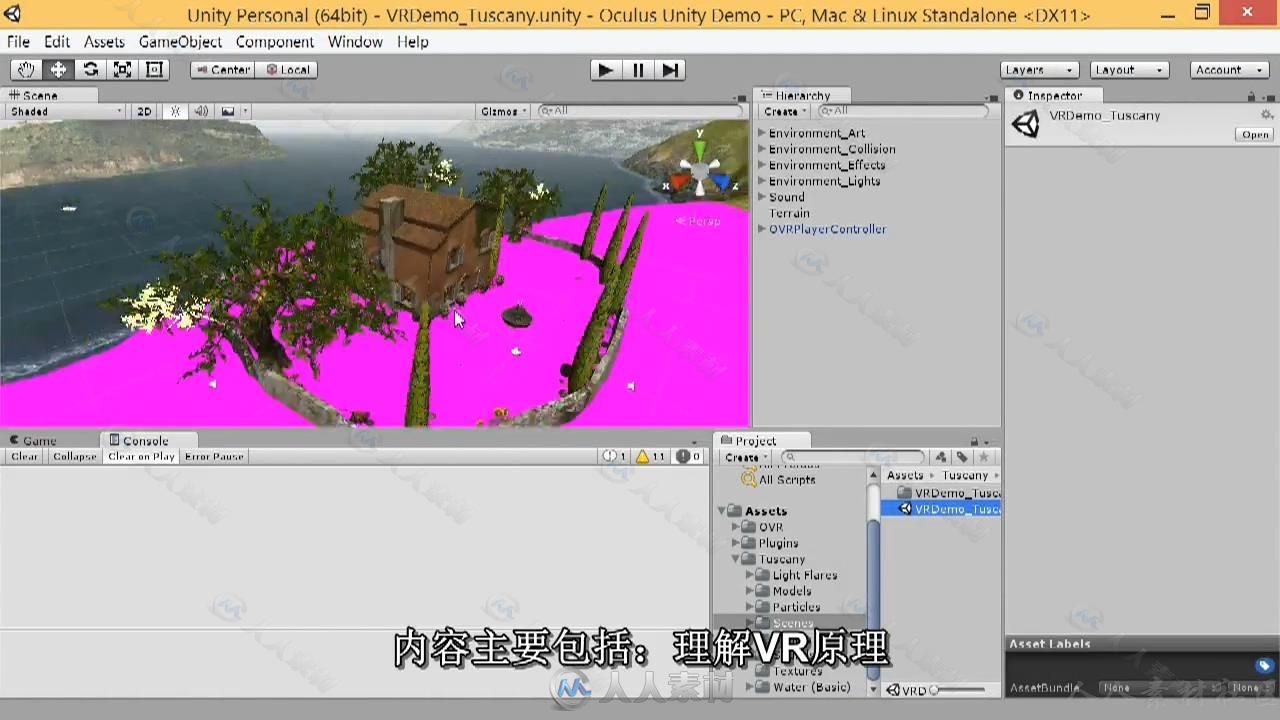Image resolution: width=1280 pixels, height=720 pixels.
Task: Click the Asset Labels tag icon
Action: coord(1264,665)
